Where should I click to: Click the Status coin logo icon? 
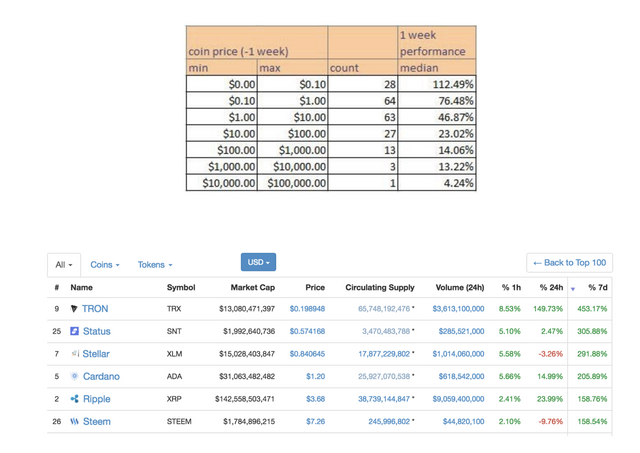coord(74,331)
